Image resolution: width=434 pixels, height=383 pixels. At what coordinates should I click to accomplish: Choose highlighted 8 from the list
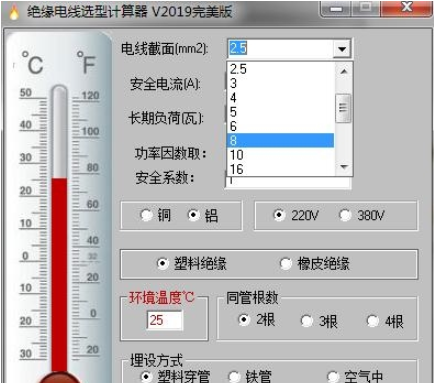tap(280, 140)
